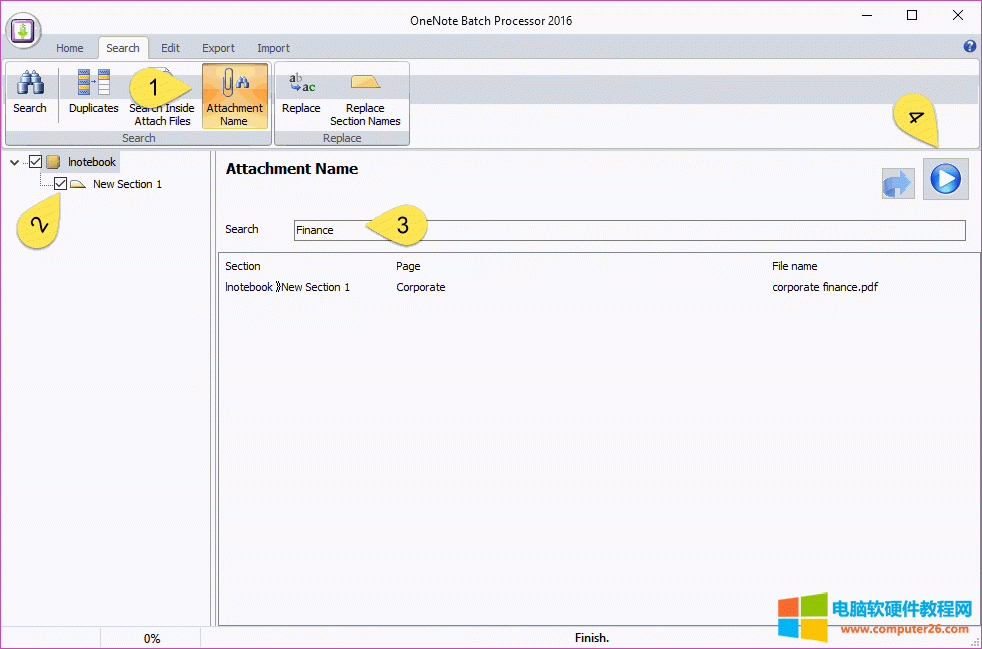Viewport: 982px width, 649px height.
Task: Open the Import ribbon tab
Action: (273, 48)
